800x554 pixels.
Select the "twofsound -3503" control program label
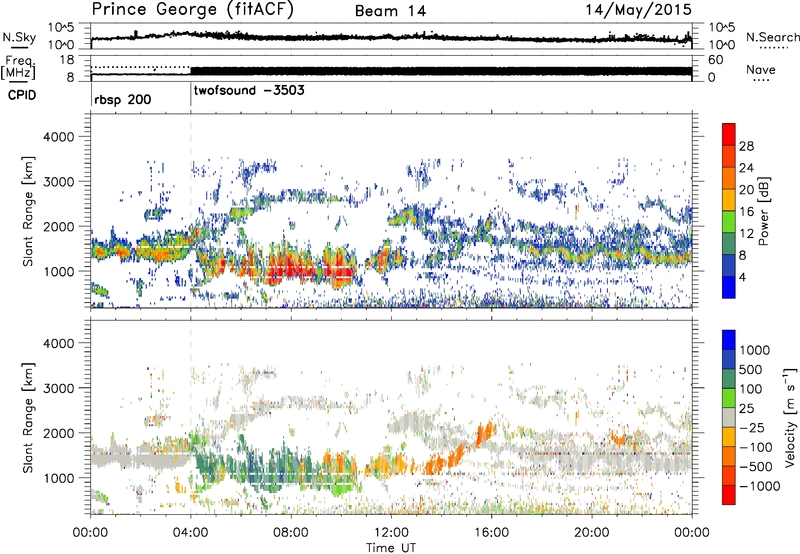pyautogui.click(x=249, y=90)
